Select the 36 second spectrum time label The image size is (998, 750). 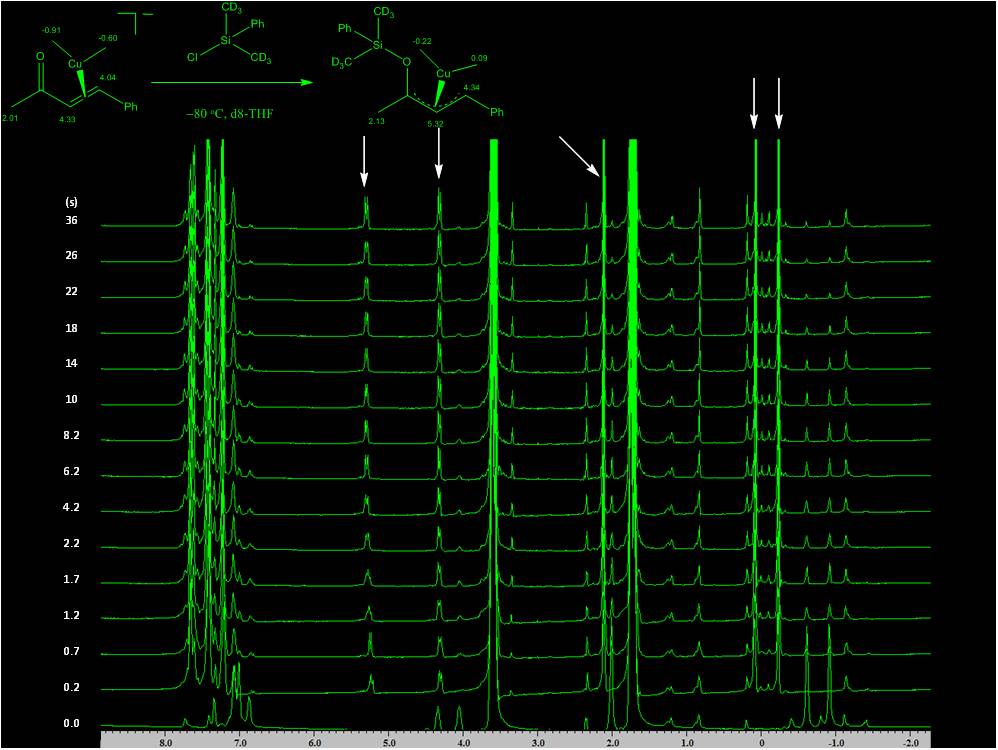[71, 220]
